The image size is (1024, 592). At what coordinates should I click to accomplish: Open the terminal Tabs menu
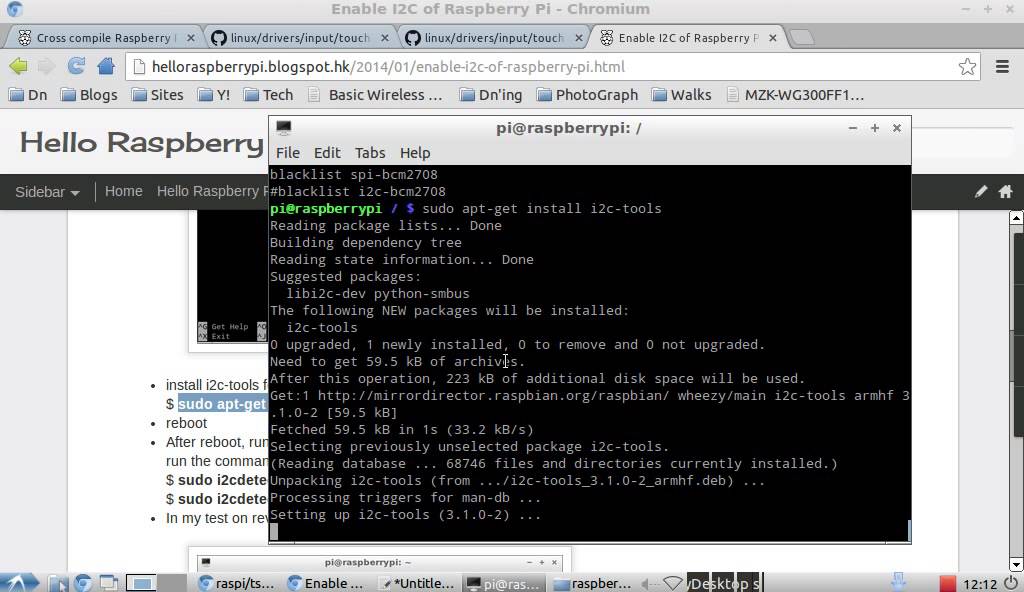tap(370, 153)
